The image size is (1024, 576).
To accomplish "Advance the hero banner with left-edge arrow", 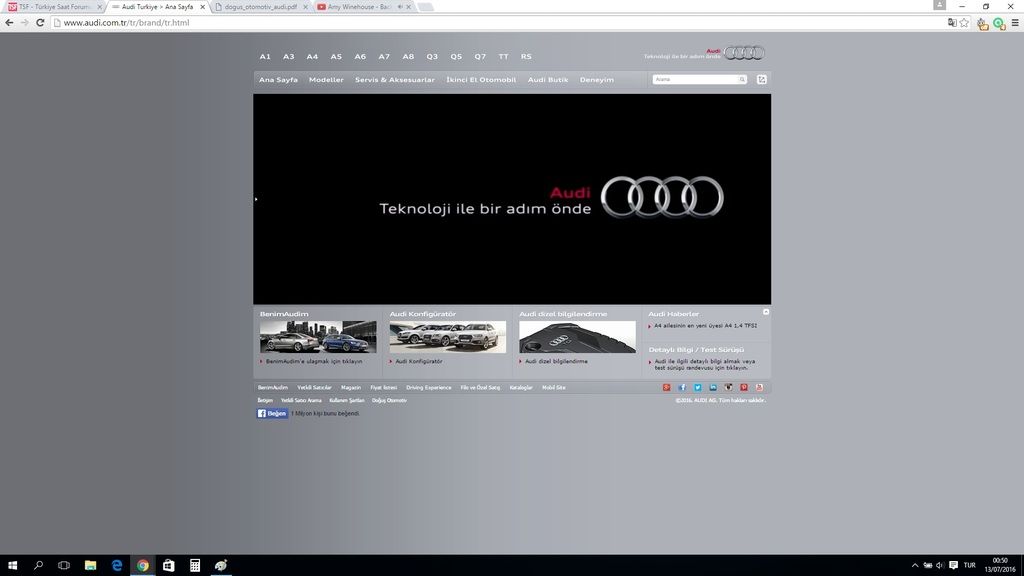I will pos(256,199).
